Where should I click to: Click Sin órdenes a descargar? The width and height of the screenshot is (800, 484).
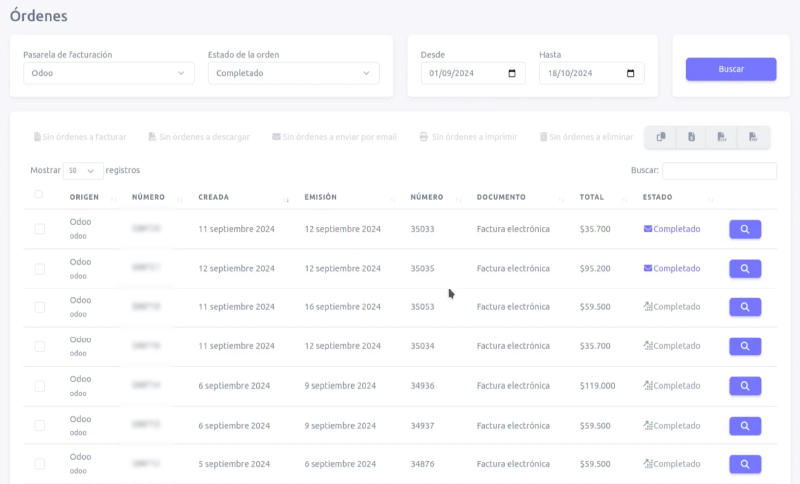[199, 137]
